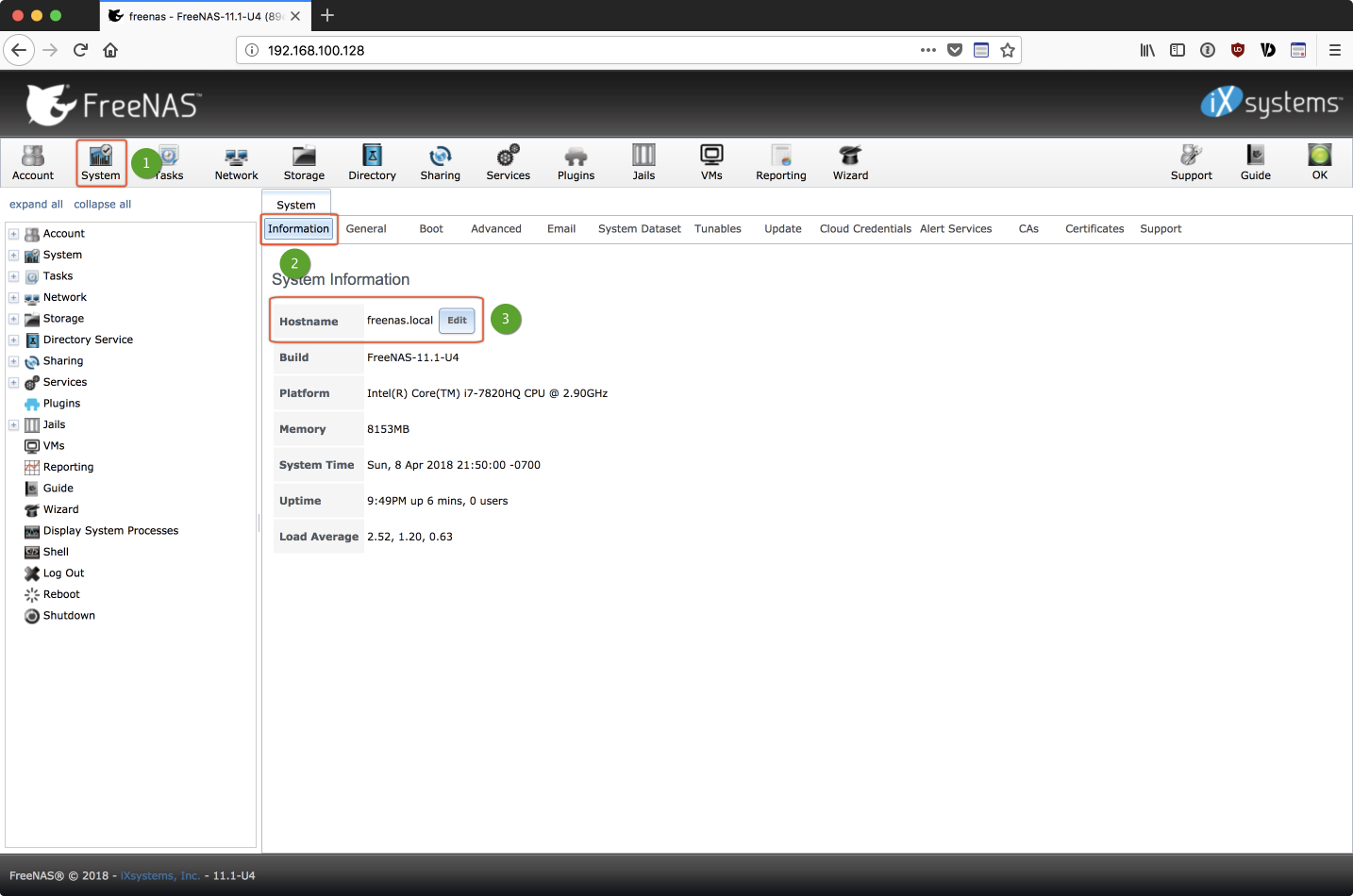
Task: Click the hostname Edit button
Action: [457, 321]
